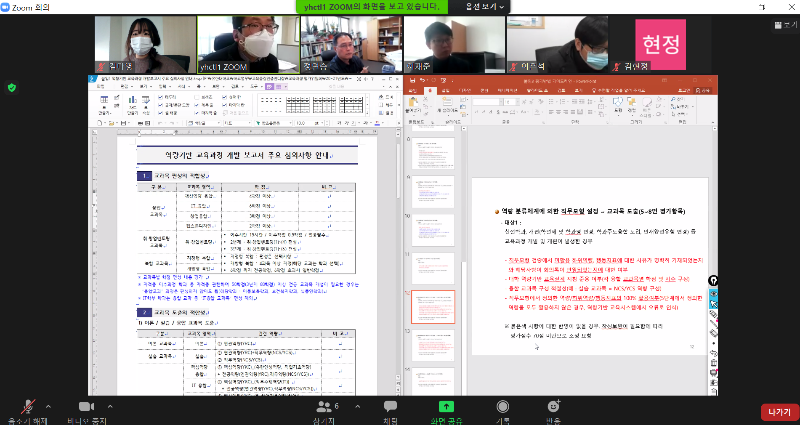
Task: Click the green share screen button
Action: (x=446, y=406)
